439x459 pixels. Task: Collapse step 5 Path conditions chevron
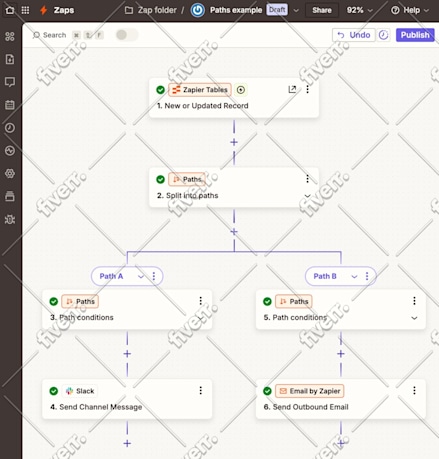pos(414,318)
